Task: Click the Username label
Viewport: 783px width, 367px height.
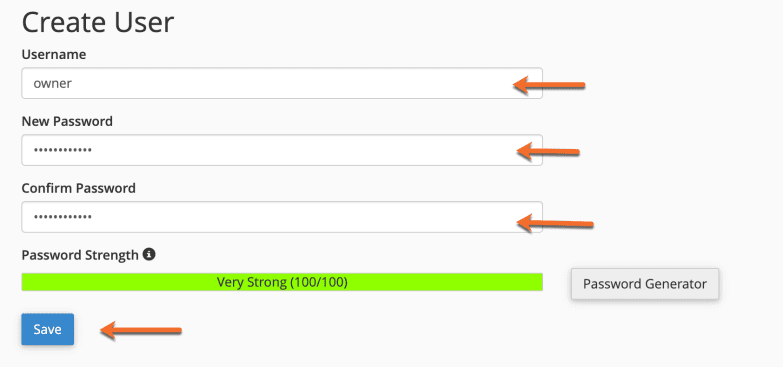Action: click(54, 54)
